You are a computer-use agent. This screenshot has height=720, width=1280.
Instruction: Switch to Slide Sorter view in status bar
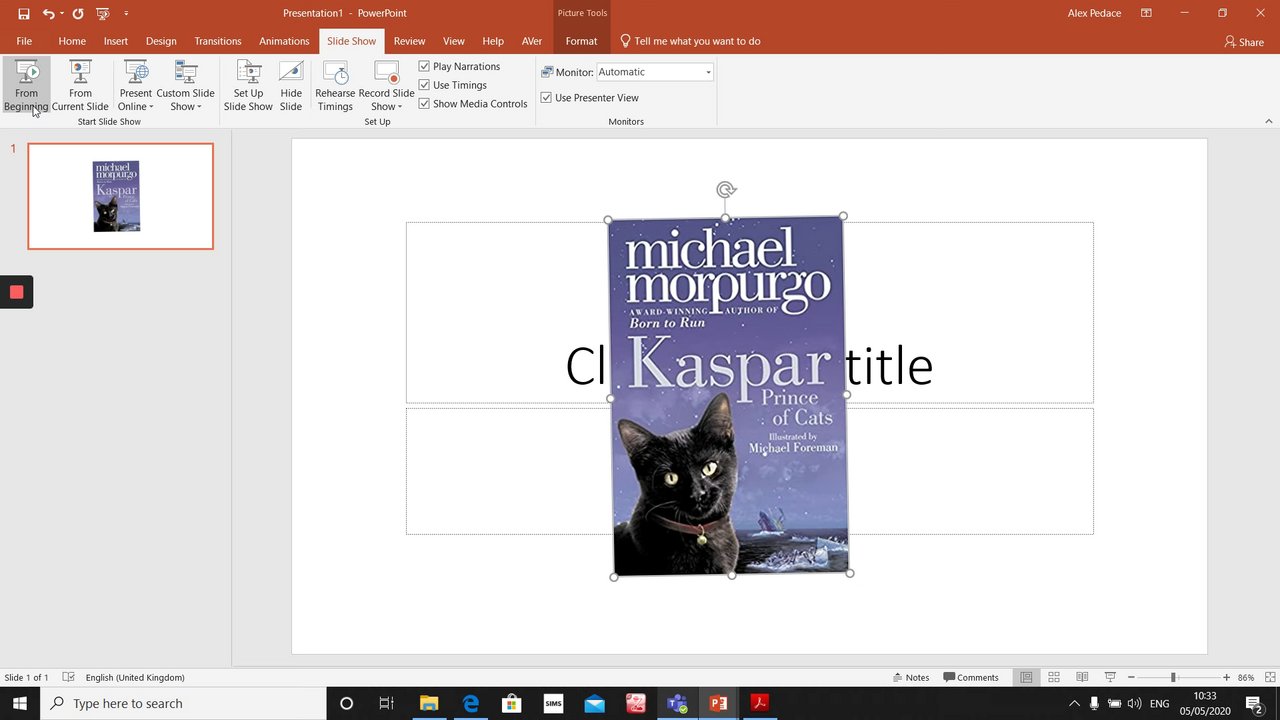point(1054,677)
